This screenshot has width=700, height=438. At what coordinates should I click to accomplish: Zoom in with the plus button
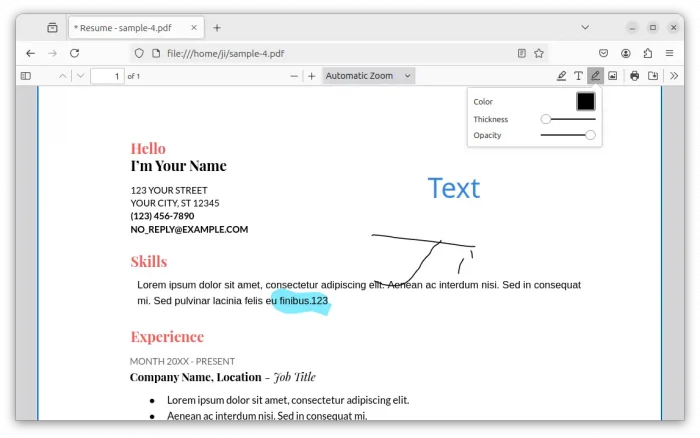point(311,76)
